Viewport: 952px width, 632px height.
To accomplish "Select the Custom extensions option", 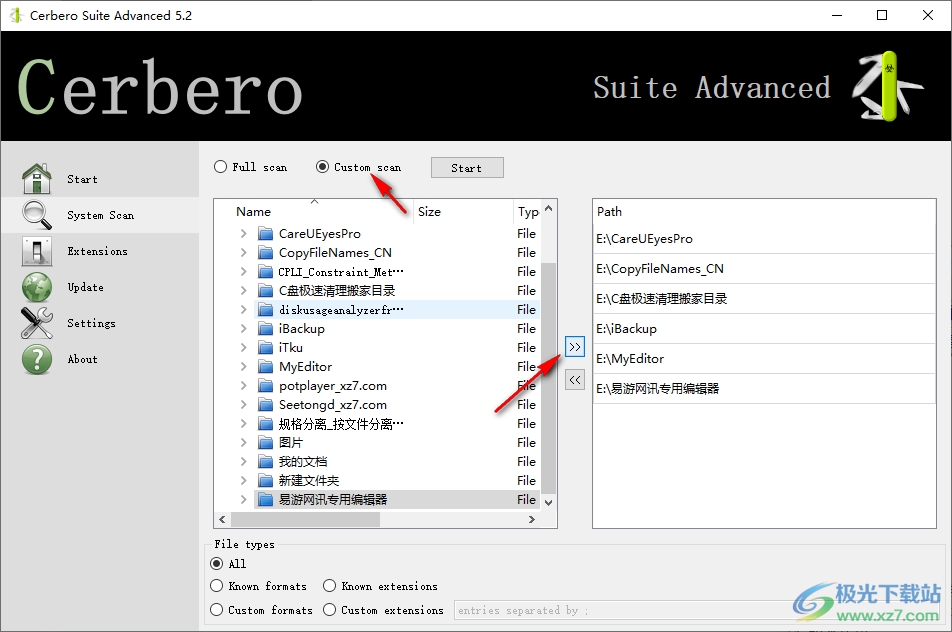I will pos(329,610).
